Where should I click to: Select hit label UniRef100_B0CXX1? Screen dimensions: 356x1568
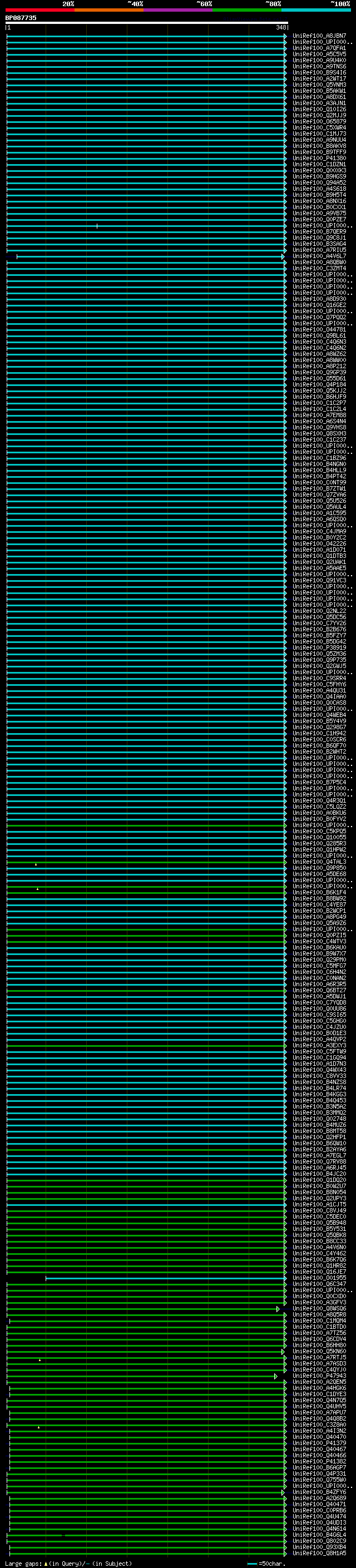pos(319,207)
